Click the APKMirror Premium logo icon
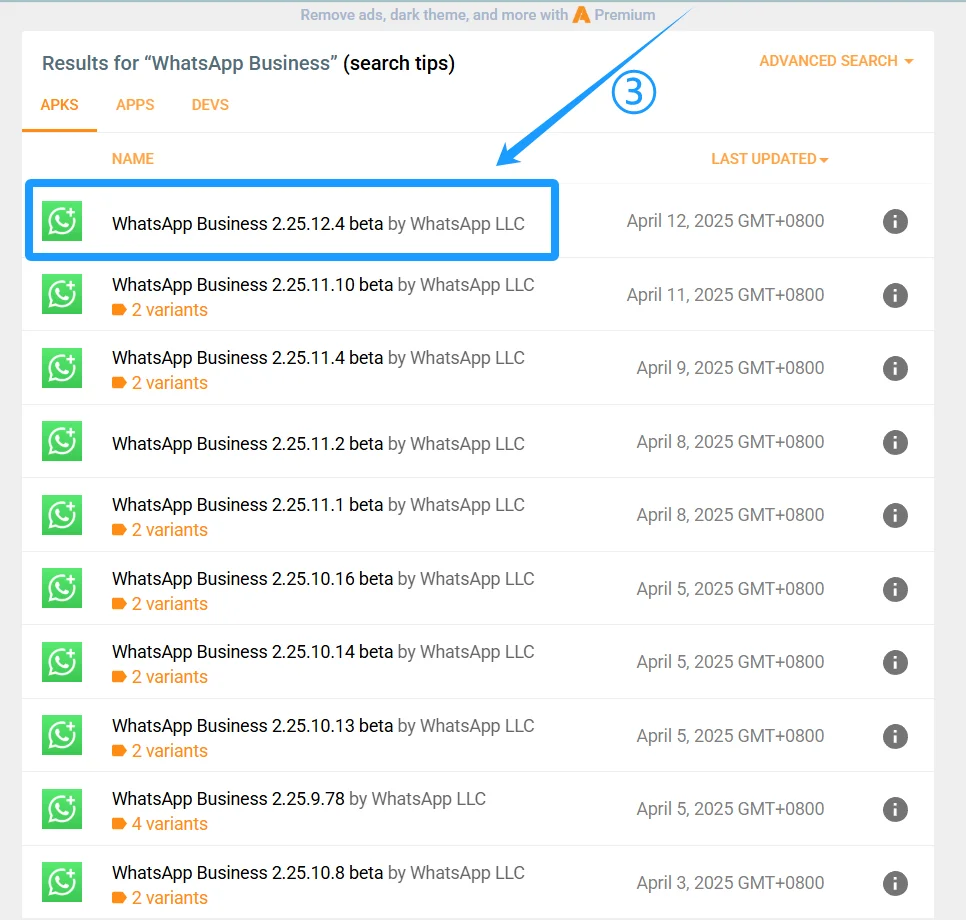Viewport: 966px width, 920px height. (581, 15)
